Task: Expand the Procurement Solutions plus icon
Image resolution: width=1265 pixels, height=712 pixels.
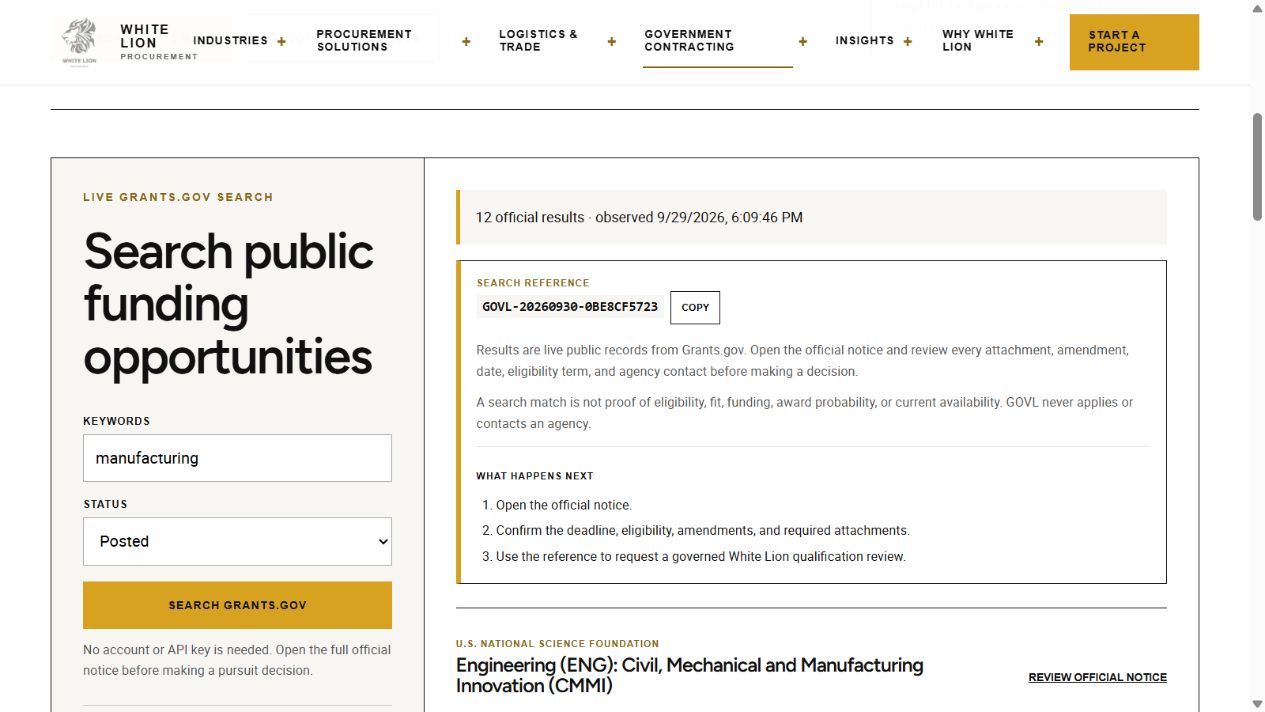Action: pos(466,41)
